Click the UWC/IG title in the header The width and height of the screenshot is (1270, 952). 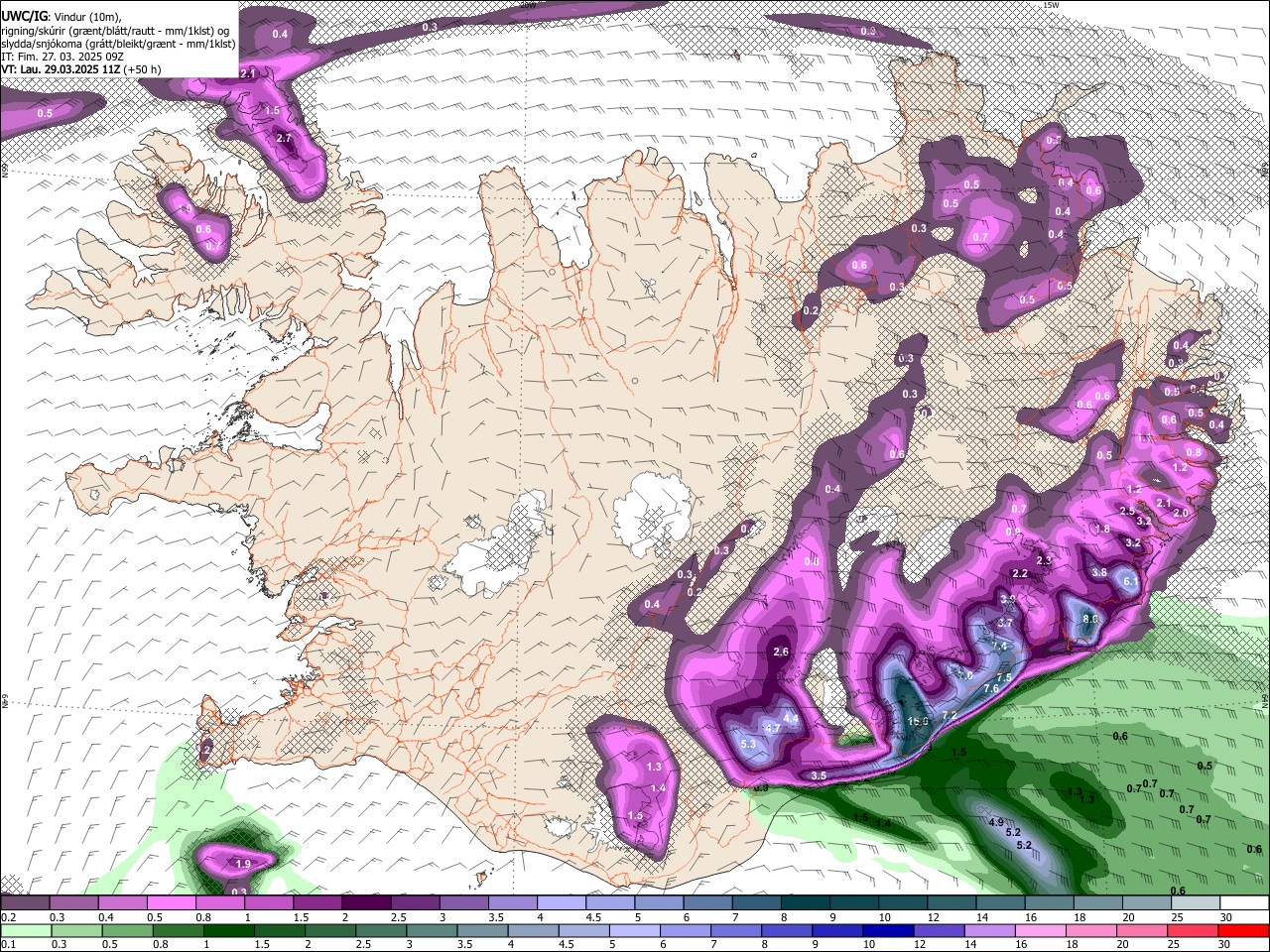pyautogui.click(x=24, y=16)
